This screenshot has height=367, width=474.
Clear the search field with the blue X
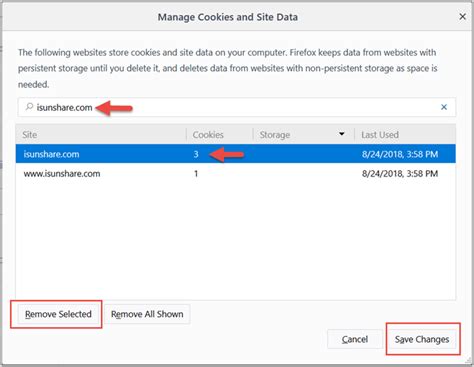pyautogui.click(x=444, y=107)
